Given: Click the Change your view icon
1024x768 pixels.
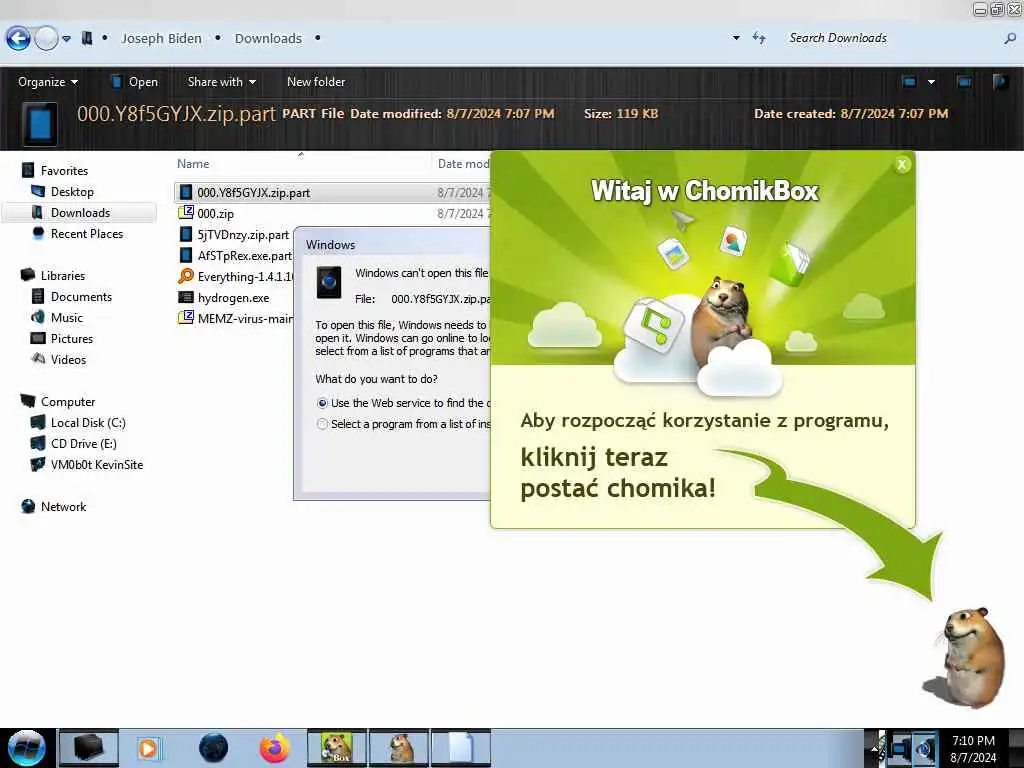Looking at the screenshot, I should (909, 82).
